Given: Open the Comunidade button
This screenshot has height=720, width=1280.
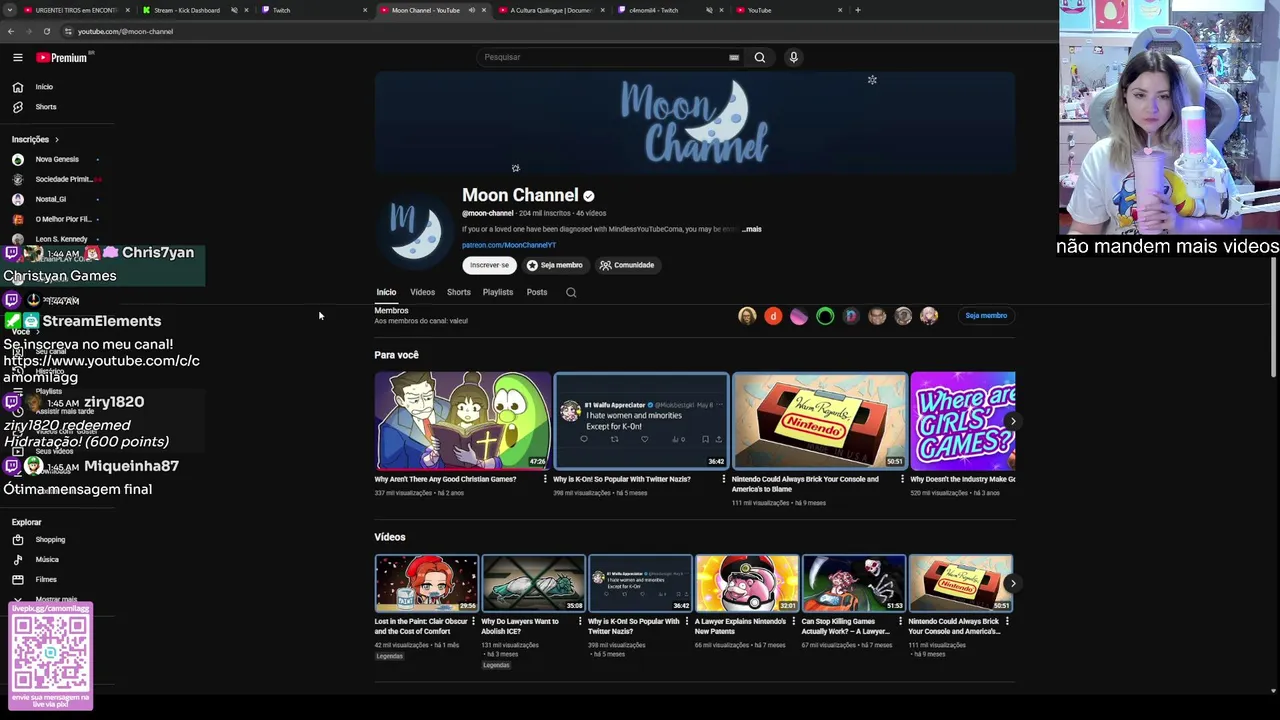Looking at the screenshot, I should click(x=627, y=265).
